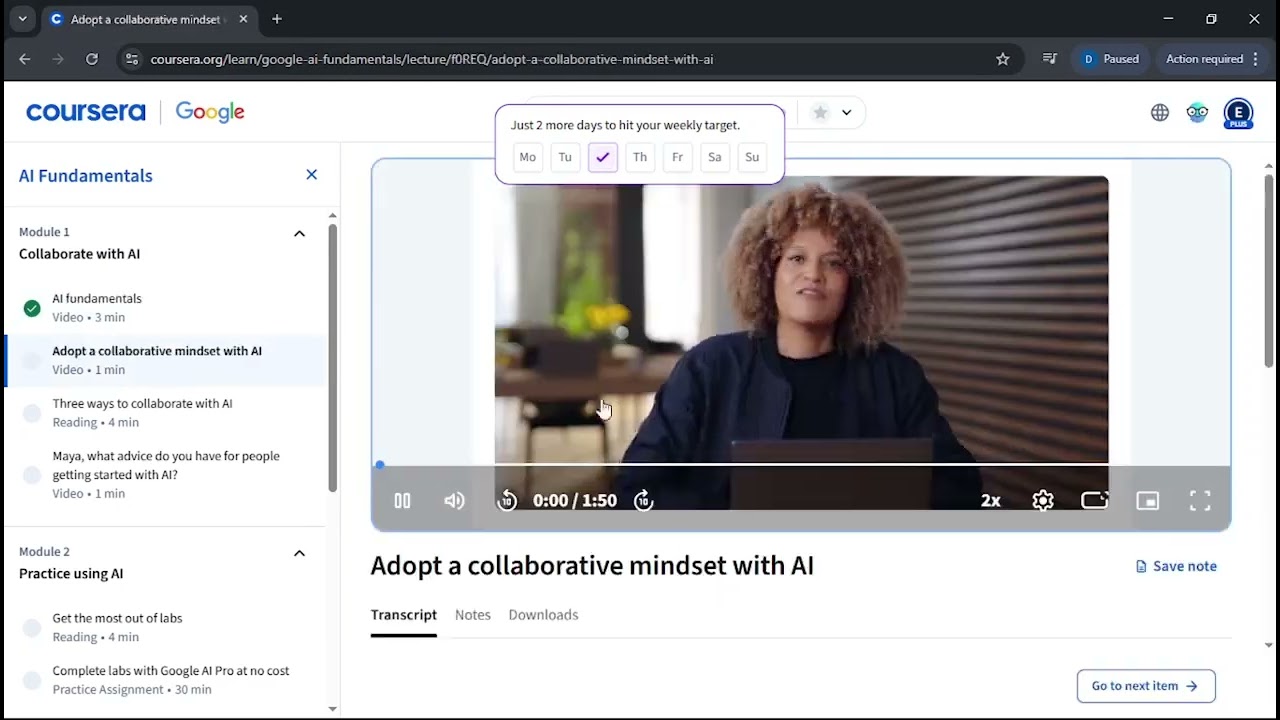Click the main page scrollbar
Viewport: 1280px width, 720px height.
pos(1270,270)
